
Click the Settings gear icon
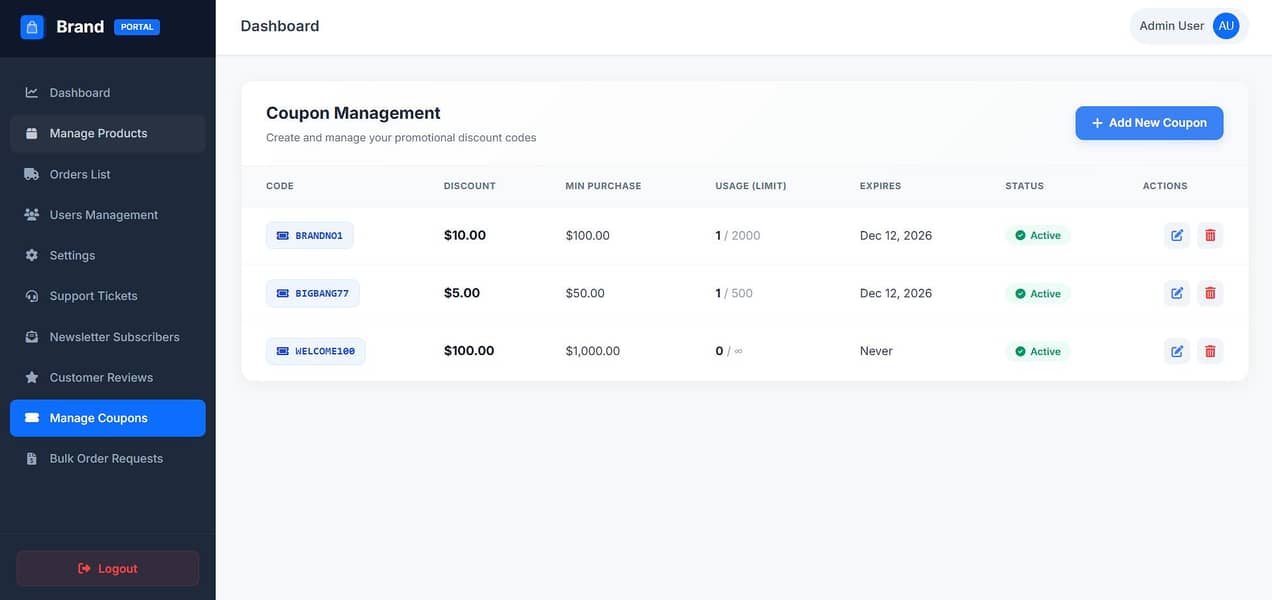pos(32,255)
